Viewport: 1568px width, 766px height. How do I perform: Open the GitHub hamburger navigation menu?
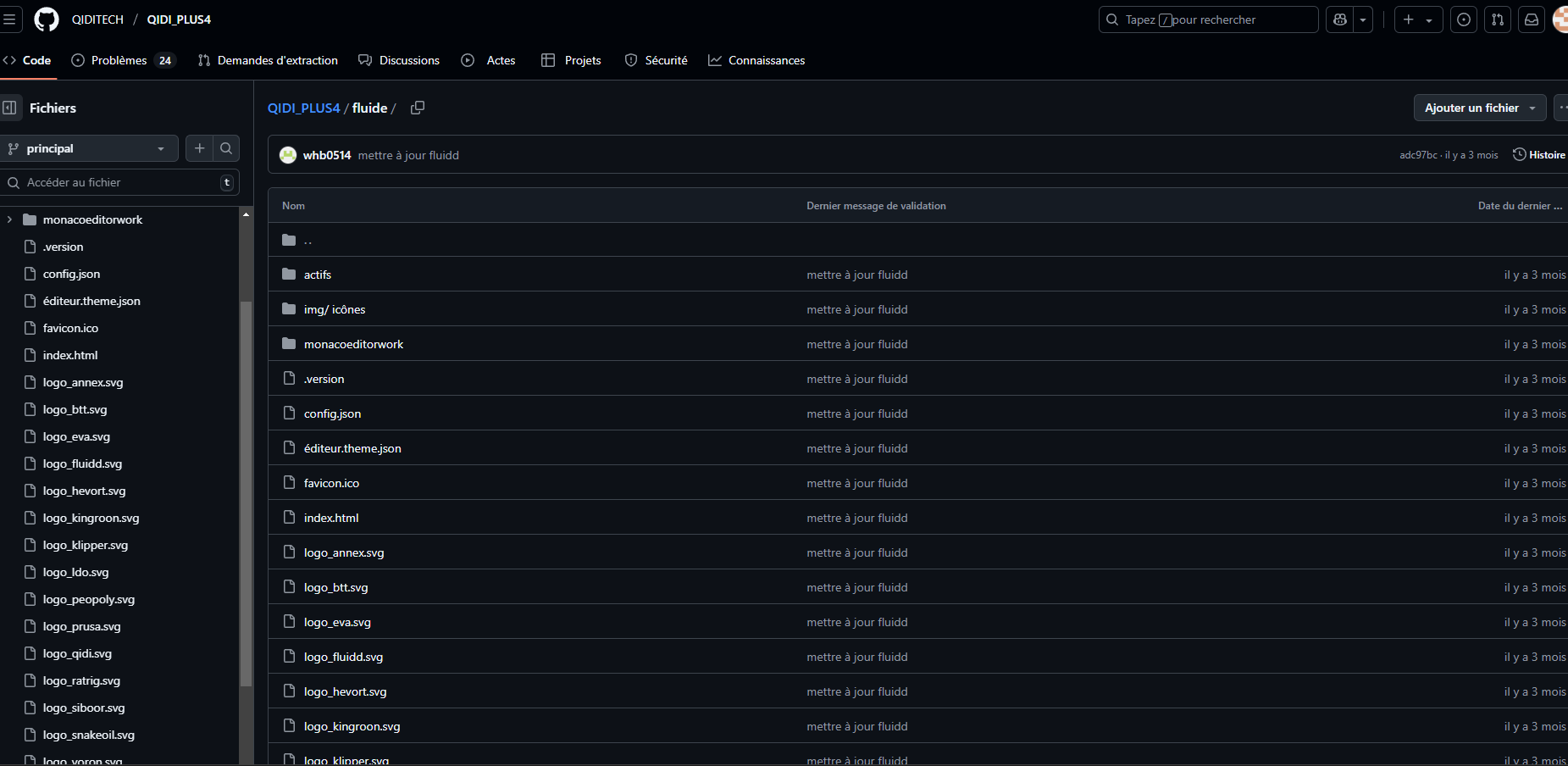pyautogui.click(x=9, y=19)
